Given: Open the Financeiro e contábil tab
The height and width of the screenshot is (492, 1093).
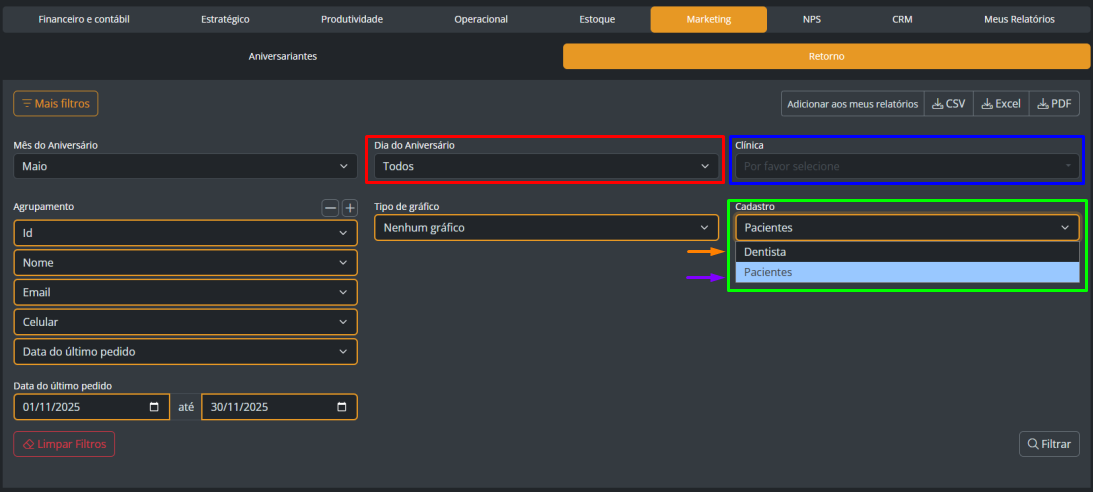Looking at the screenshot, I should (84, 20).
